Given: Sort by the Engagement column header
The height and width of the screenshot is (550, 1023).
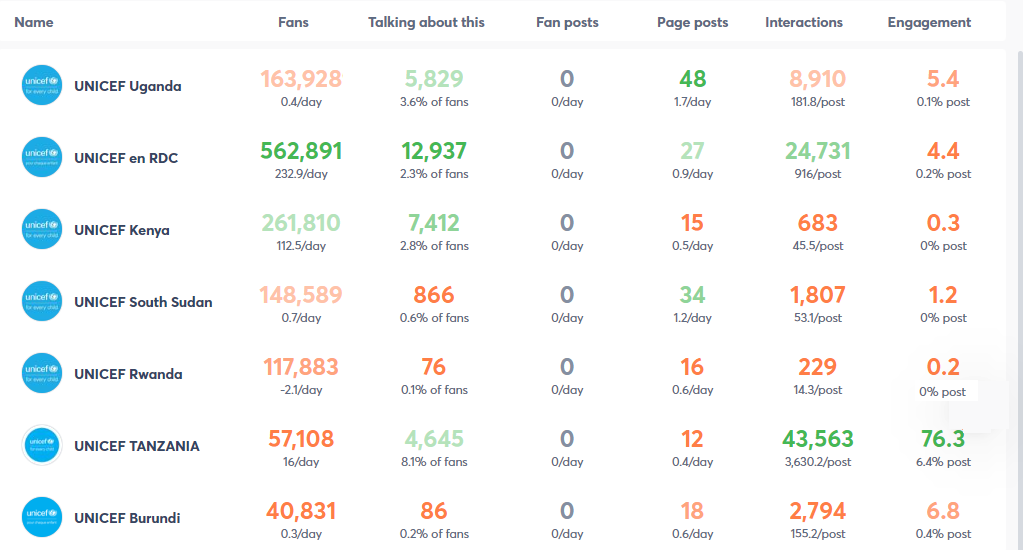Looking at the screenshot, I should [x=929, y=22].
